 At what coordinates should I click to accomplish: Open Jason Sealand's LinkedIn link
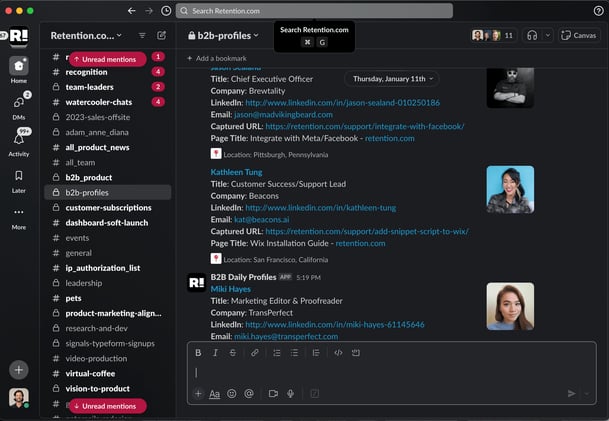click(x=343, y=103)
